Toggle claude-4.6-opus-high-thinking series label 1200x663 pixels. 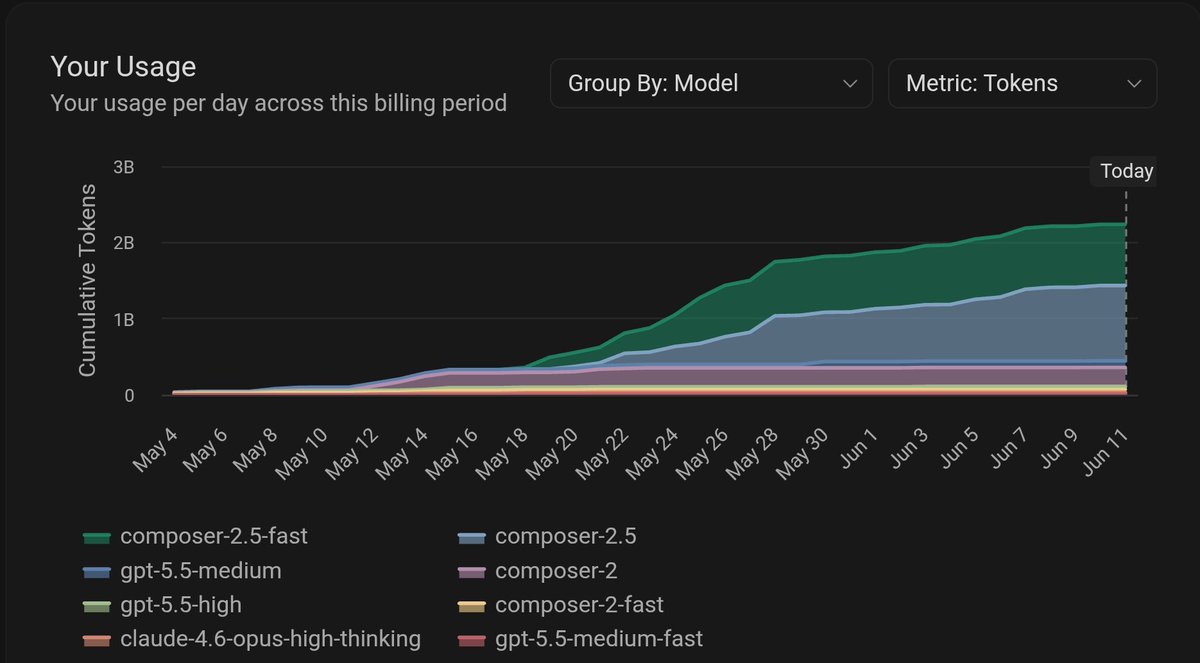(x=271, y=638)
